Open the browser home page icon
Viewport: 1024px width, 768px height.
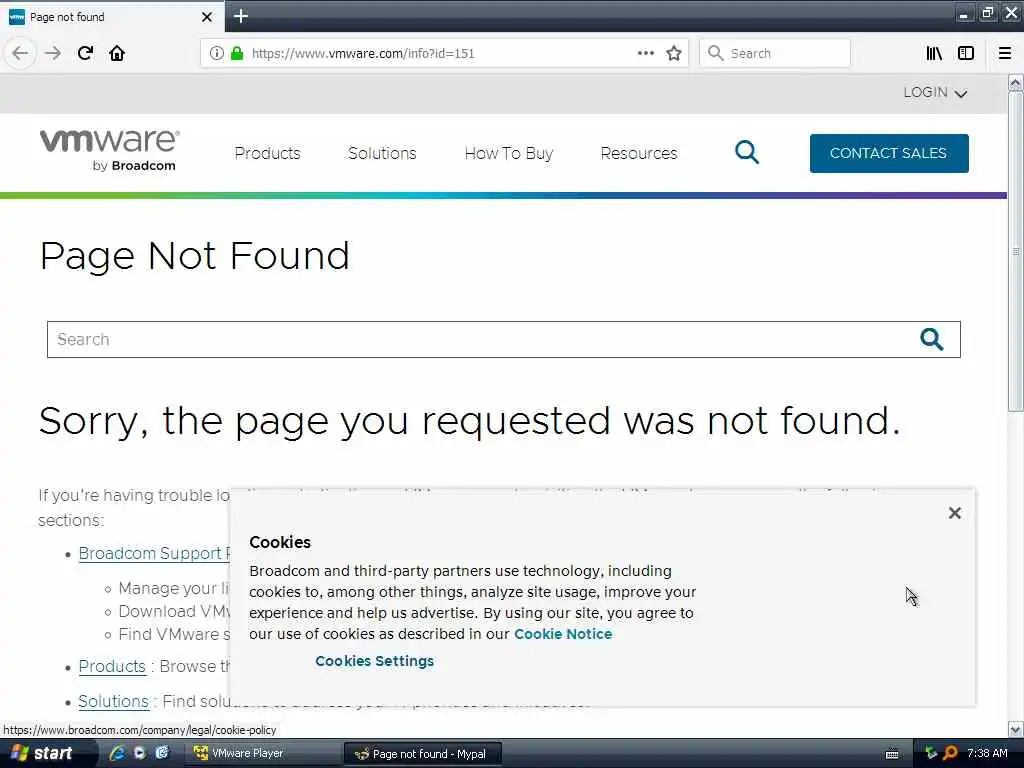click(117, 53)
